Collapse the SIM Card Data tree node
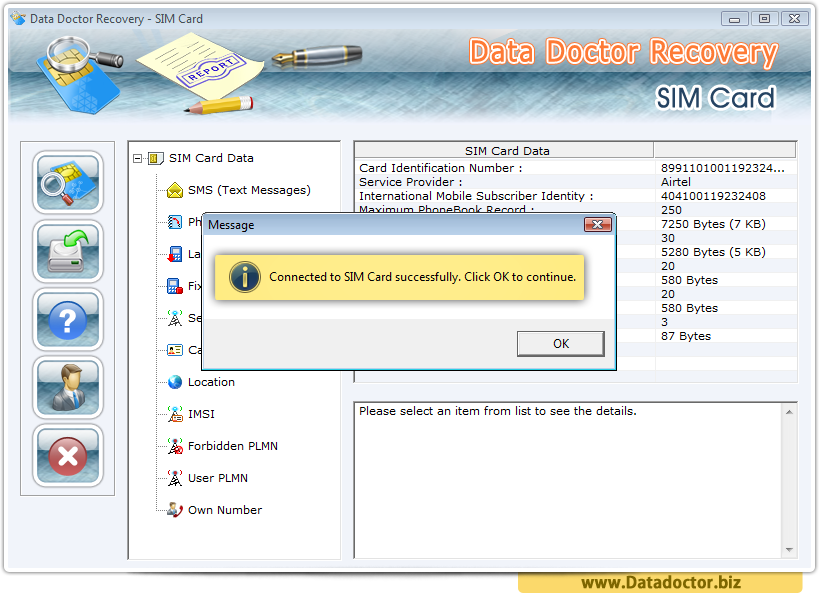The image size is (819, 593). tap(137, 158)
